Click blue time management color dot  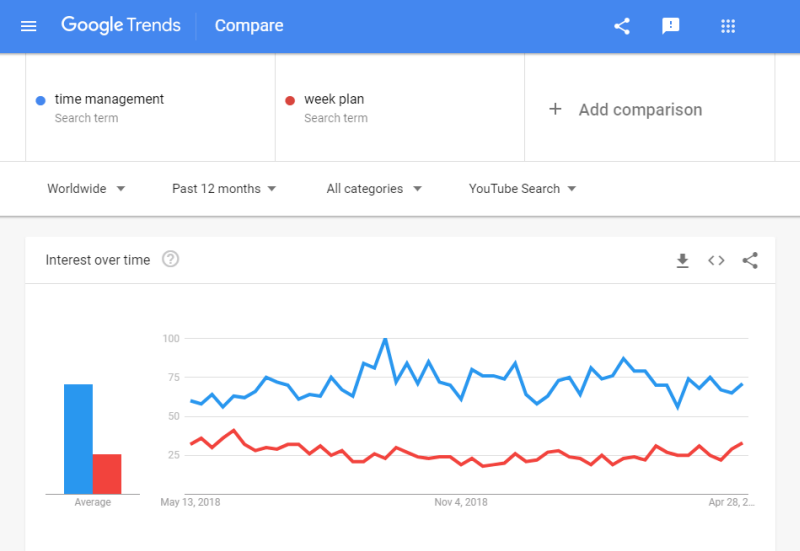point(40,101)
